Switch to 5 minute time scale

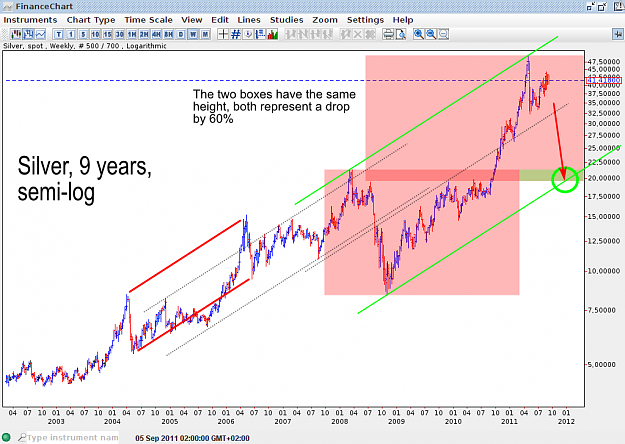point(83,35)
